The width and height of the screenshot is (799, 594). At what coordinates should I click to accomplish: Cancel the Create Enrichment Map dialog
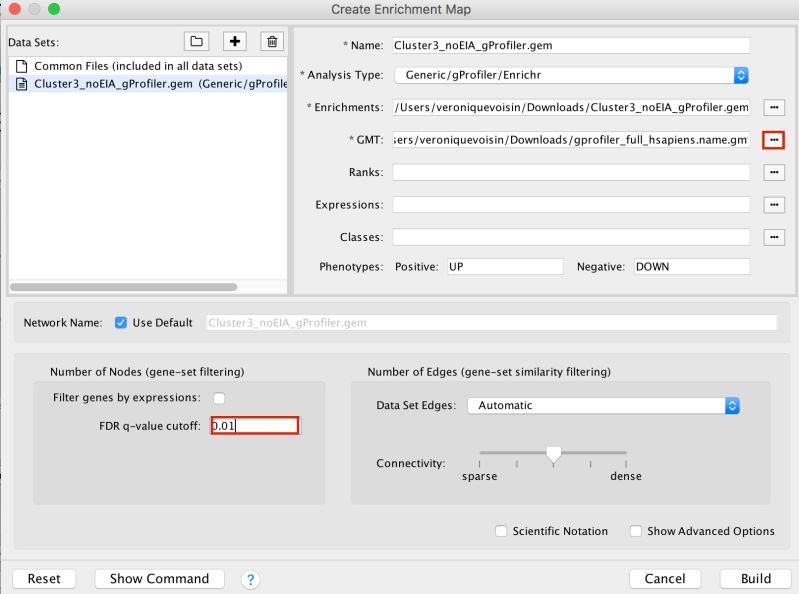665,579
